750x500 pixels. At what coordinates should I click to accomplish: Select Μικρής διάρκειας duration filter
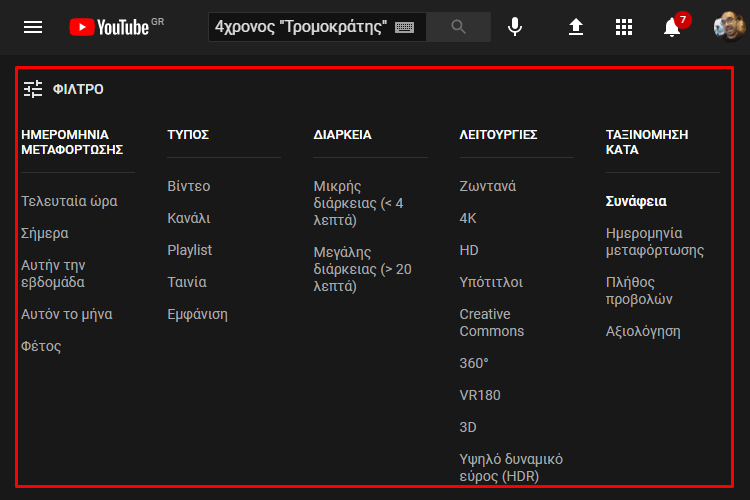pos(358,203)
